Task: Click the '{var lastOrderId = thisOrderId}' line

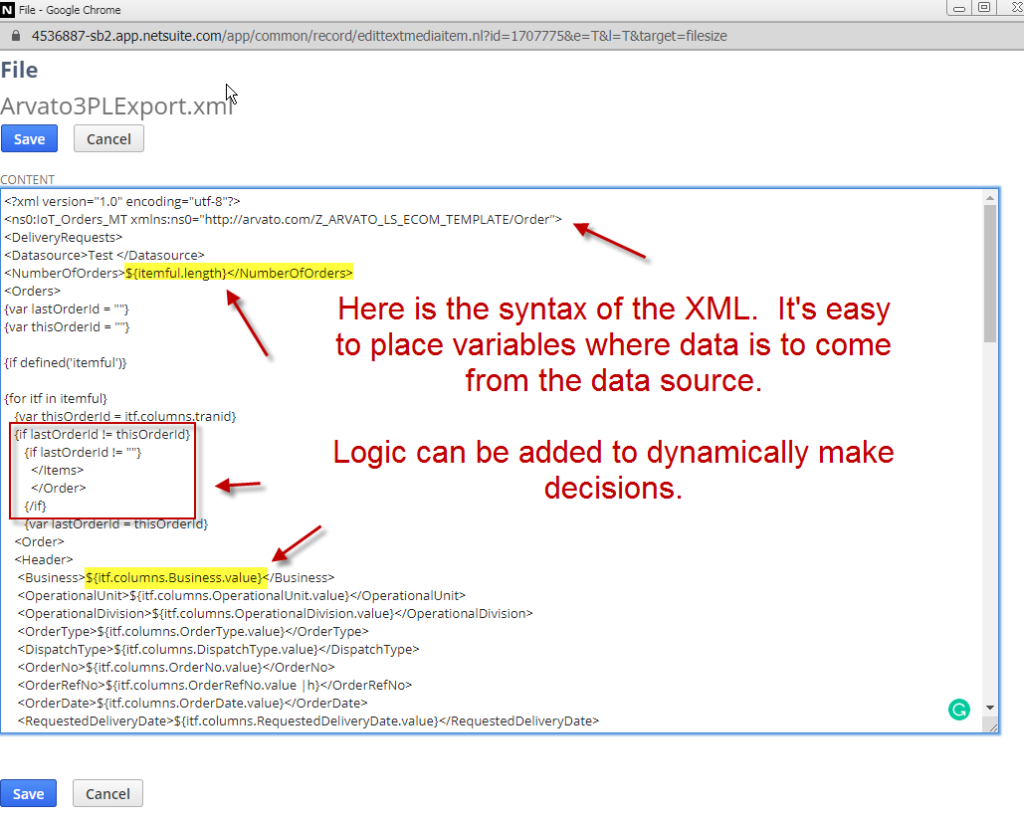Action: 116,524
